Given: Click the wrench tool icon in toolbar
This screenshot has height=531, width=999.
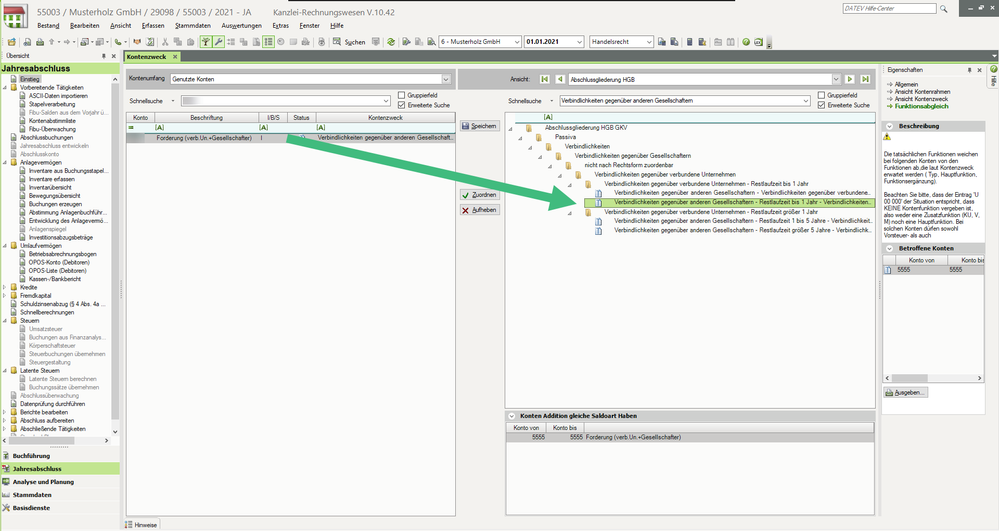Looking at the screenshot, I should [219, 42].
